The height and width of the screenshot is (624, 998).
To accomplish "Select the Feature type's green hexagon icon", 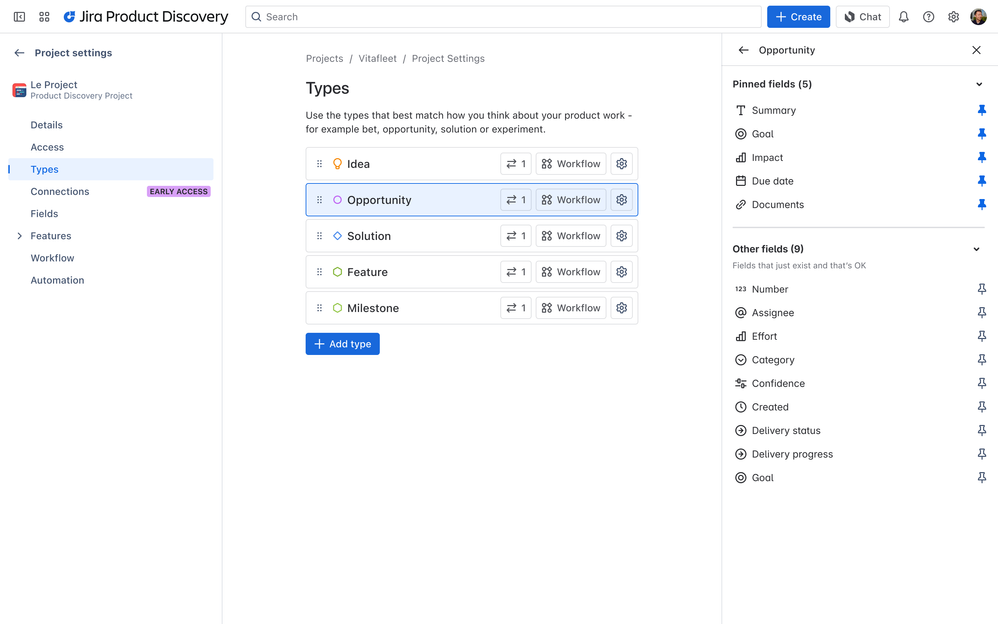I will pos(337,272).
